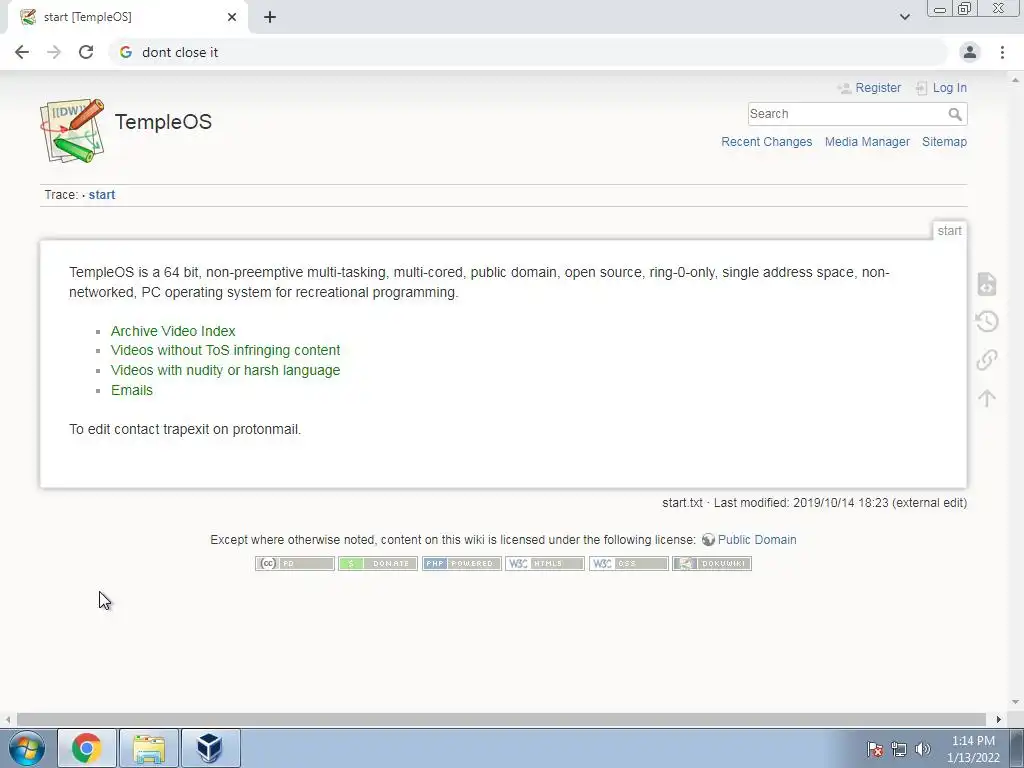The height and width of the screenshot is (768, 1024).
Task: Click the search magnifier icon
Action: (x=955, y=114)
